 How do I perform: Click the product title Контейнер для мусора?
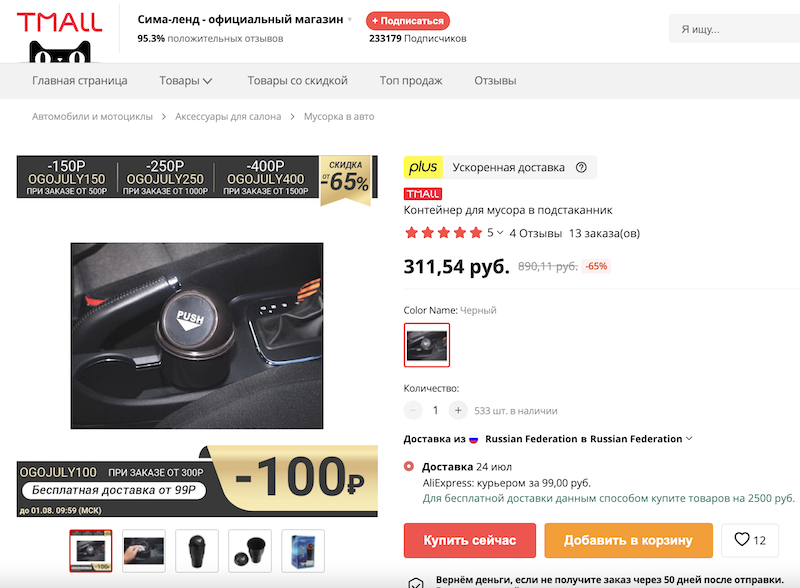point(508,210)
